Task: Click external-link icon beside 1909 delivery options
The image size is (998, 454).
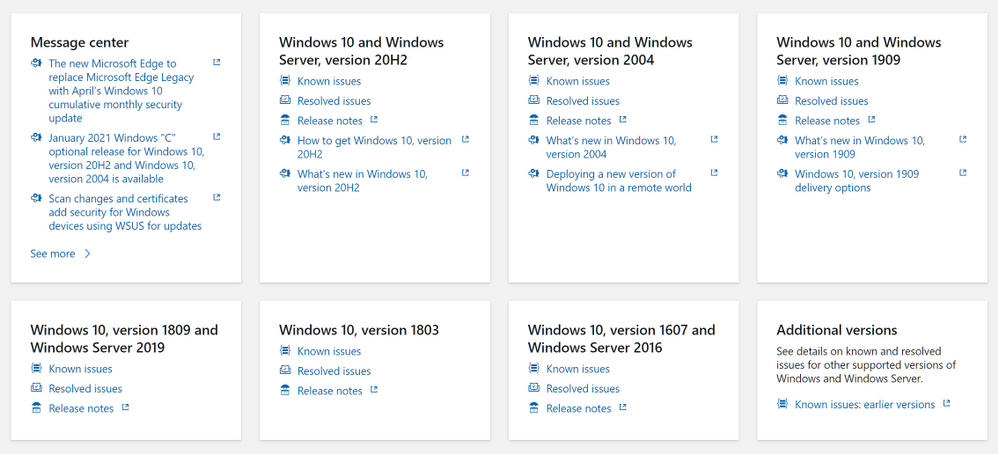Action: 963,172
